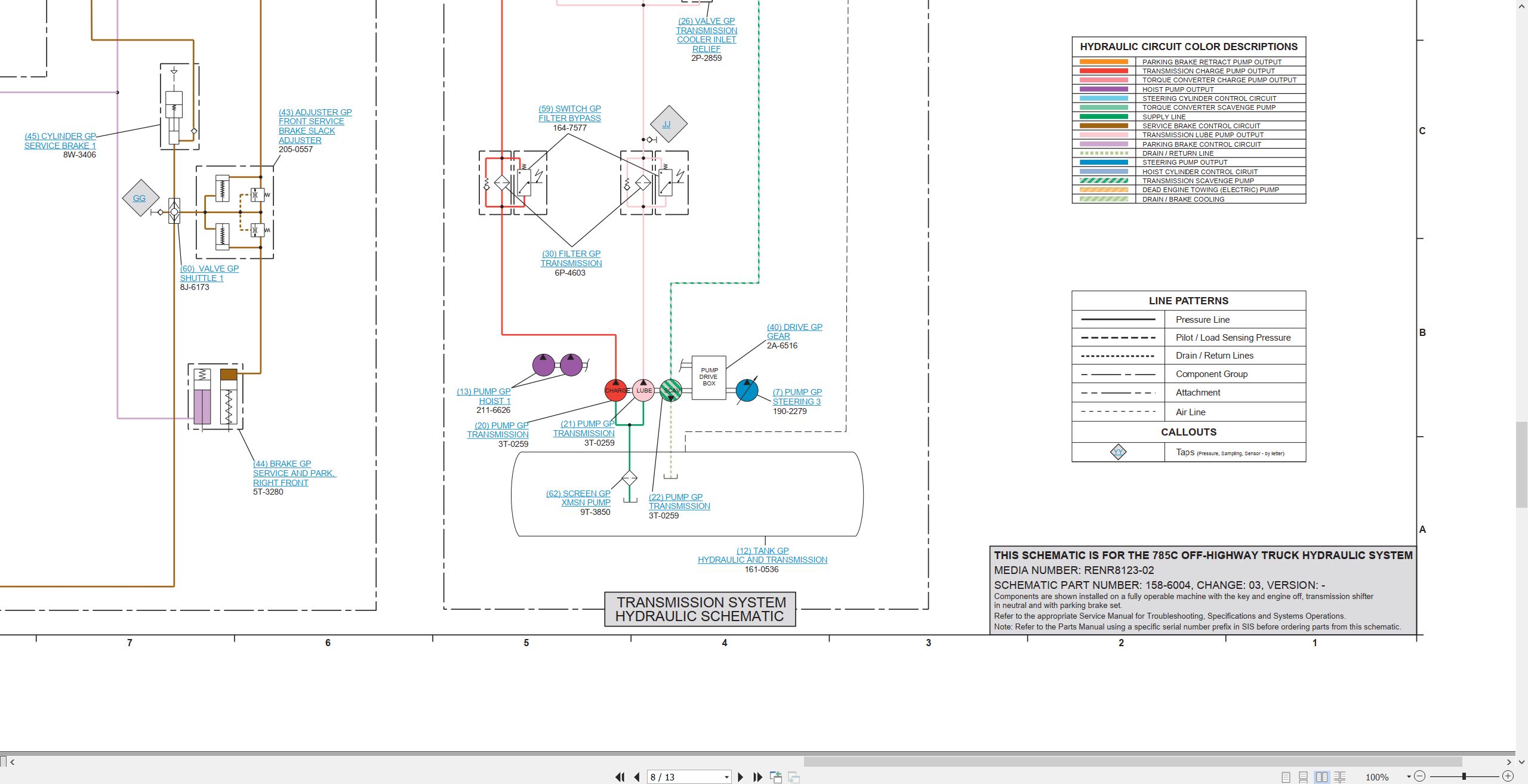Viewport: 1528px width, 784px height.
Task: Click the JJ tap callout diamond
Action: click(x=668, y=124)
